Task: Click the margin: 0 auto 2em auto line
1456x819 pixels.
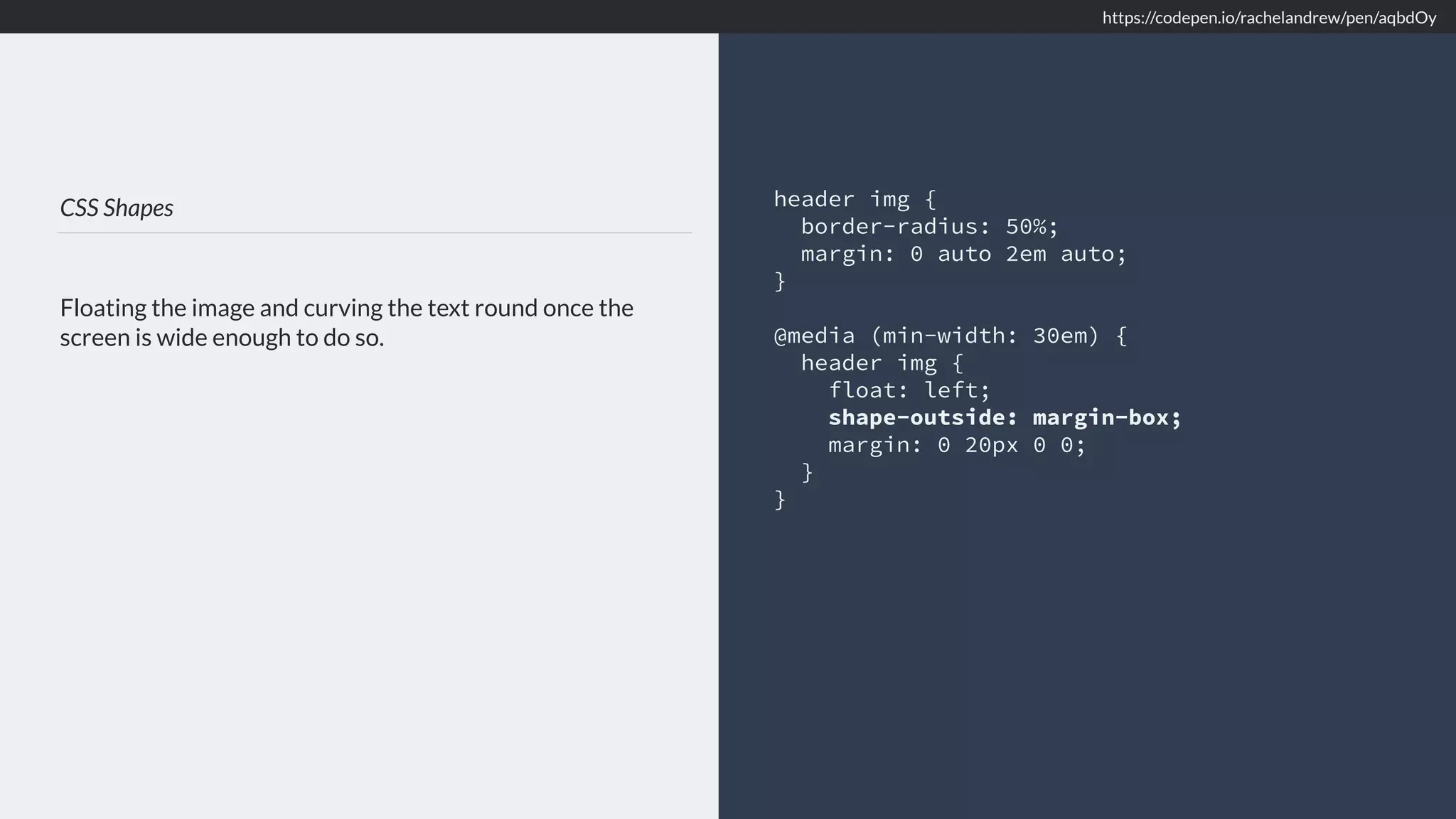Action: [x=963, y=254]
